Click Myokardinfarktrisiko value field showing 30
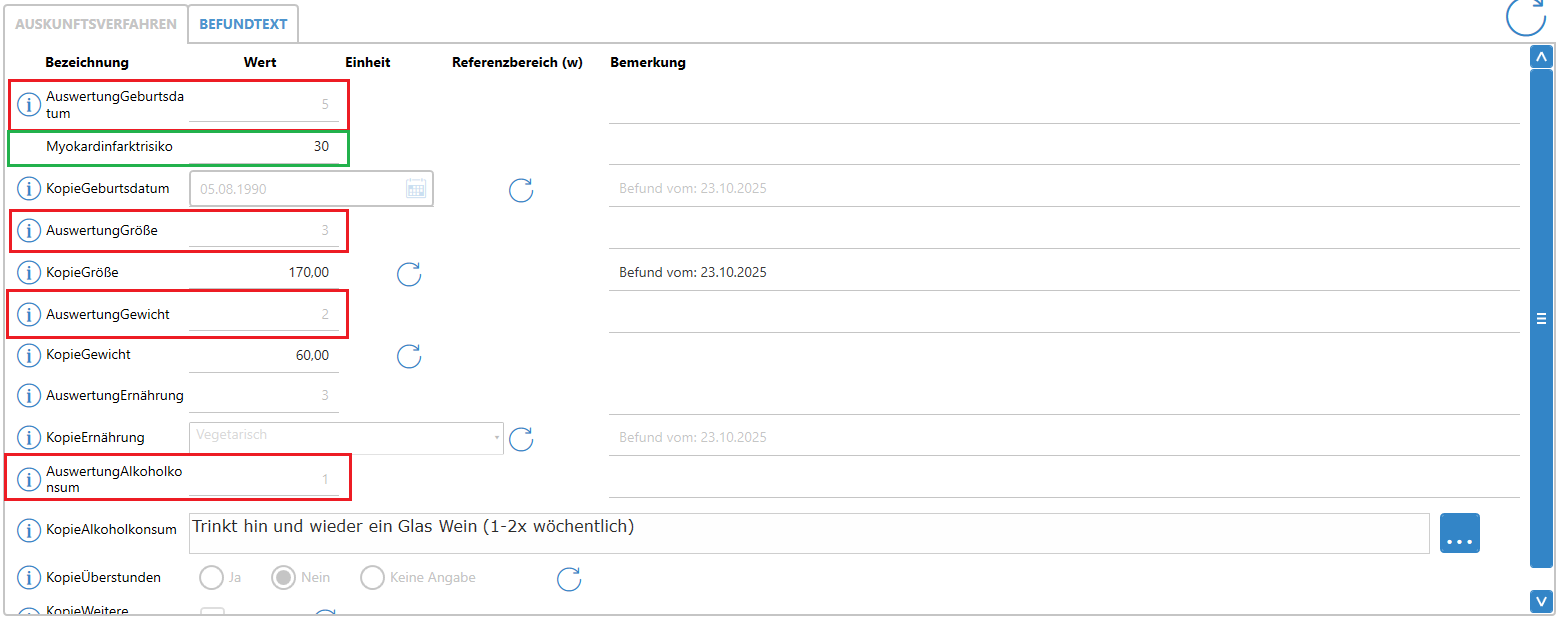Image resolution: width=1560 pixels, height=622 pixels. click(x=264, y=147)
